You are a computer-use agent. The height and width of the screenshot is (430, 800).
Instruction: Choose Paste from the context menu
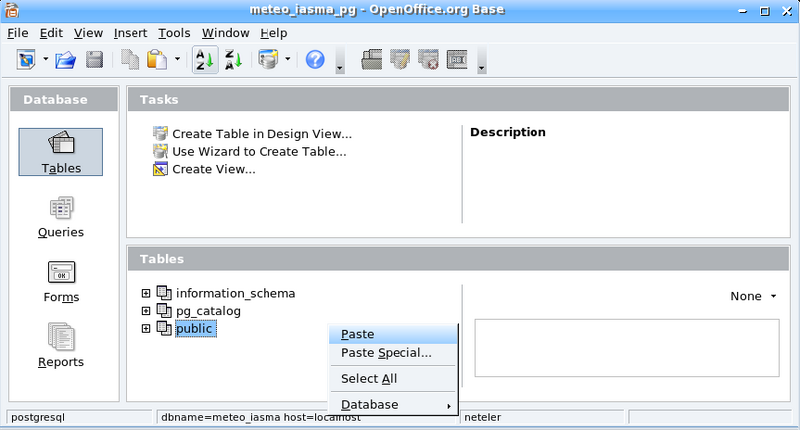point(358,334)
